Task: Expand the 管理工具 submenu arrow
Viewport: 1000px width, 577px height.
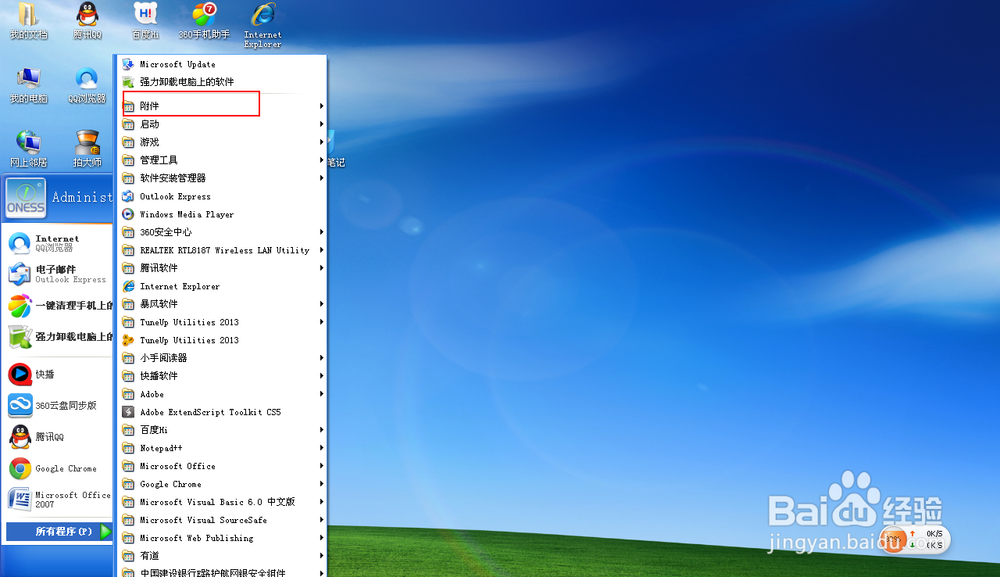Action: click(321, 160)
